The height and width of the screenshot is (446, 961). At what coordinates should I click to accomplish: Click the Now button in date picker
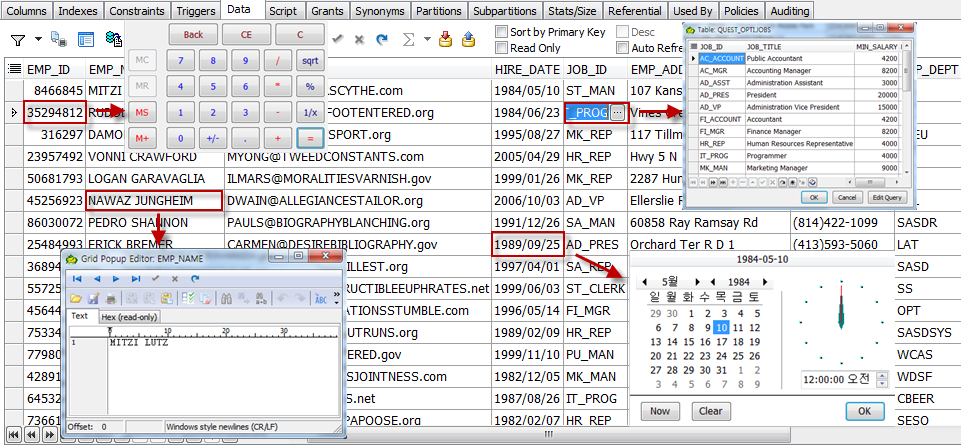659,411
